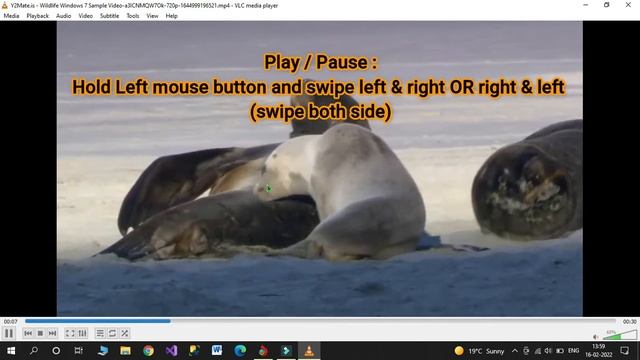Jump to previous media in playlist
This screenshot has width=640, height=360.
coord(28,333)
